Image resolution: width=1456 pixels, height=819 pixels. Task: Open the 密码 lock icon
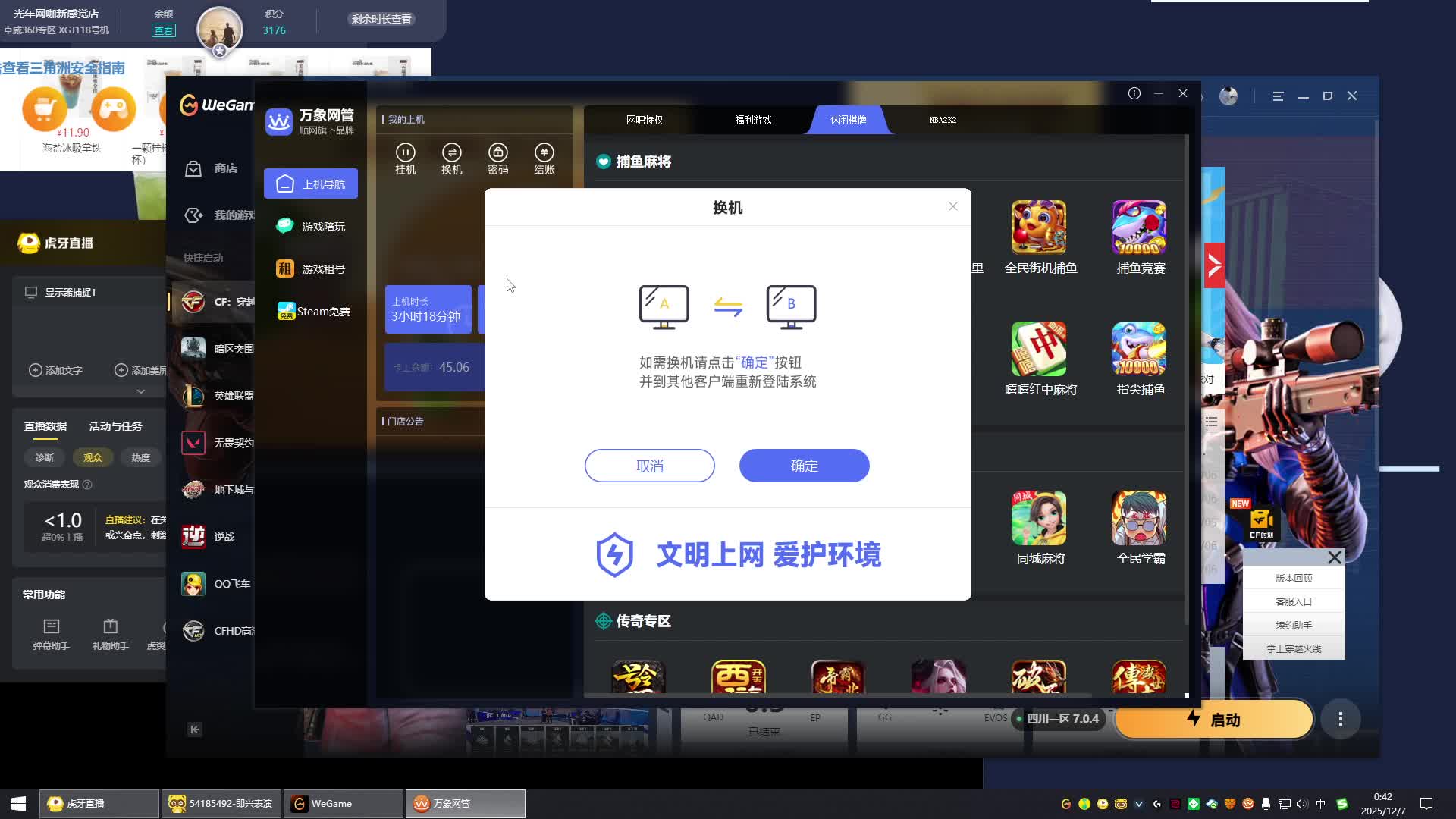(x=497, y=152)
